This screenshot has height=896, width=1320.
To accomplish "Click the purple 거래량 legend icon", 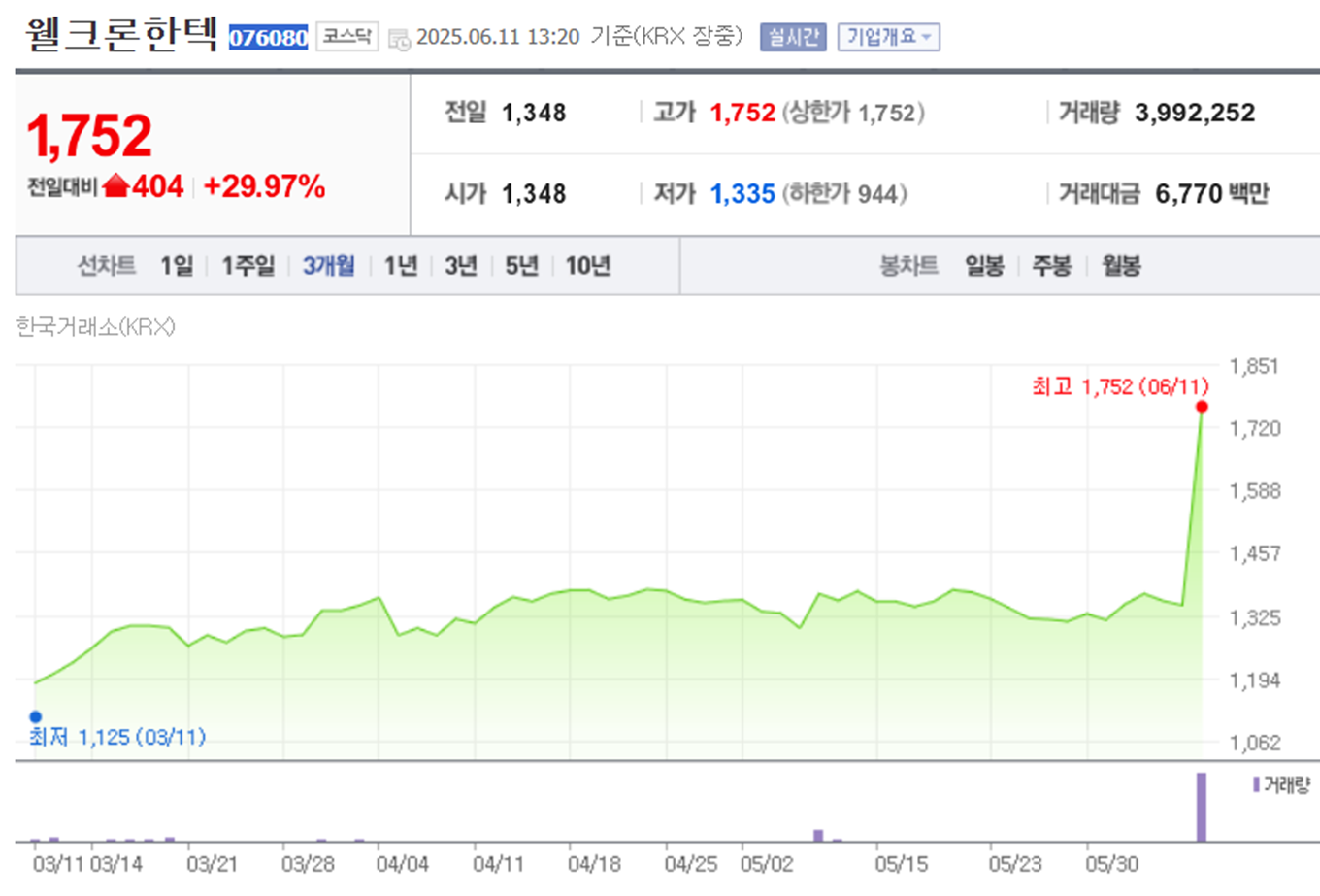I will [x=1256, y=784].
